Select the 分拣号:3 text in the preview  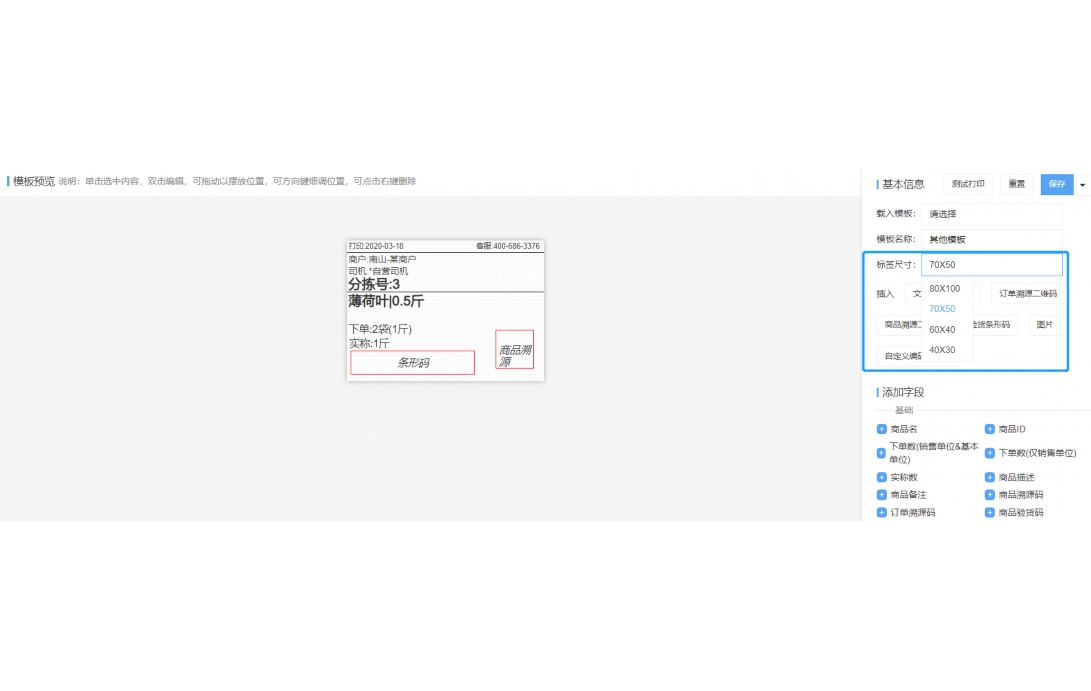pyautogui.click(x=374, y=284)
